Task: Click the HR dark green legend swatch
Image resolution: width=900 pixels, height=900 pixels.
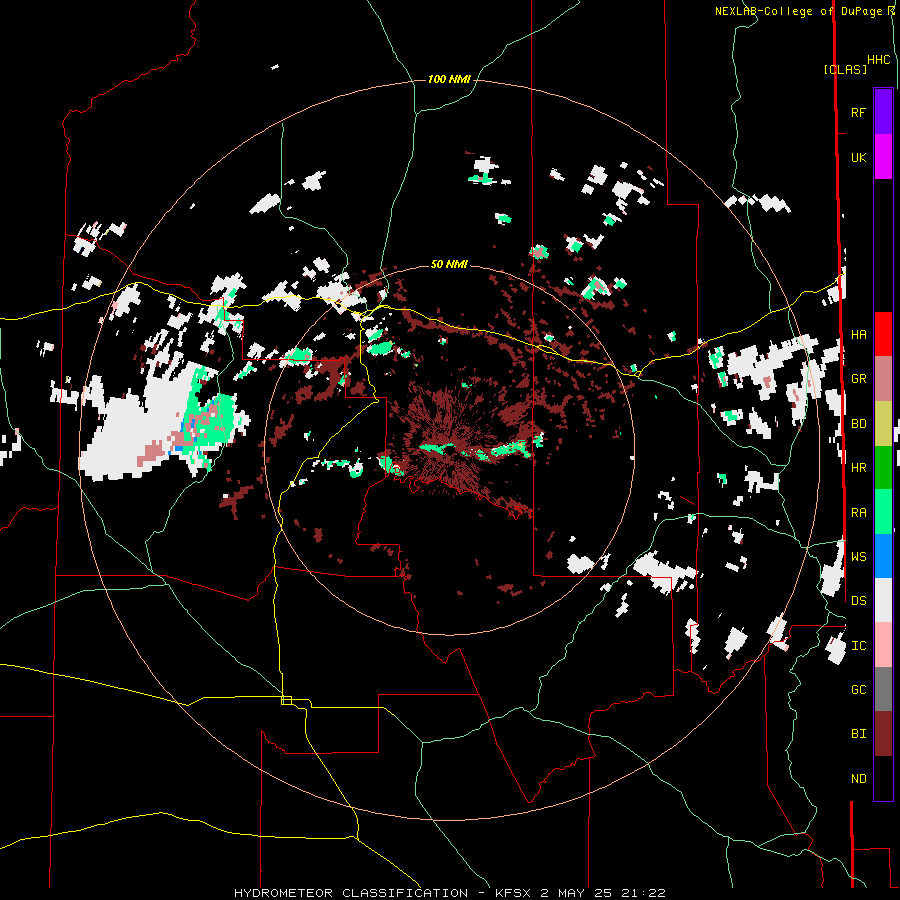Action: [x=883, y=468]
